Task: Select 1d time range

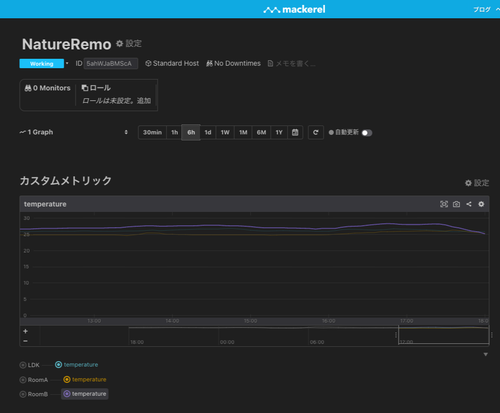Action: click(x=208, y=132)
